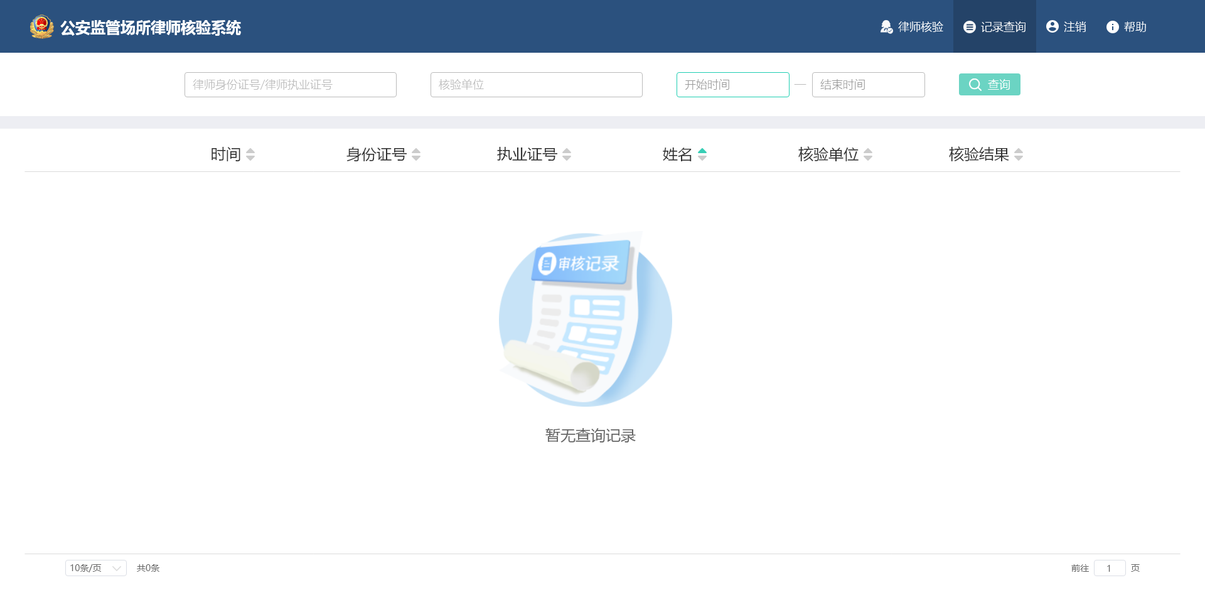Click the magnifier icon in 查询 button
Screen dimensions: 1205x600
point(975,85)
